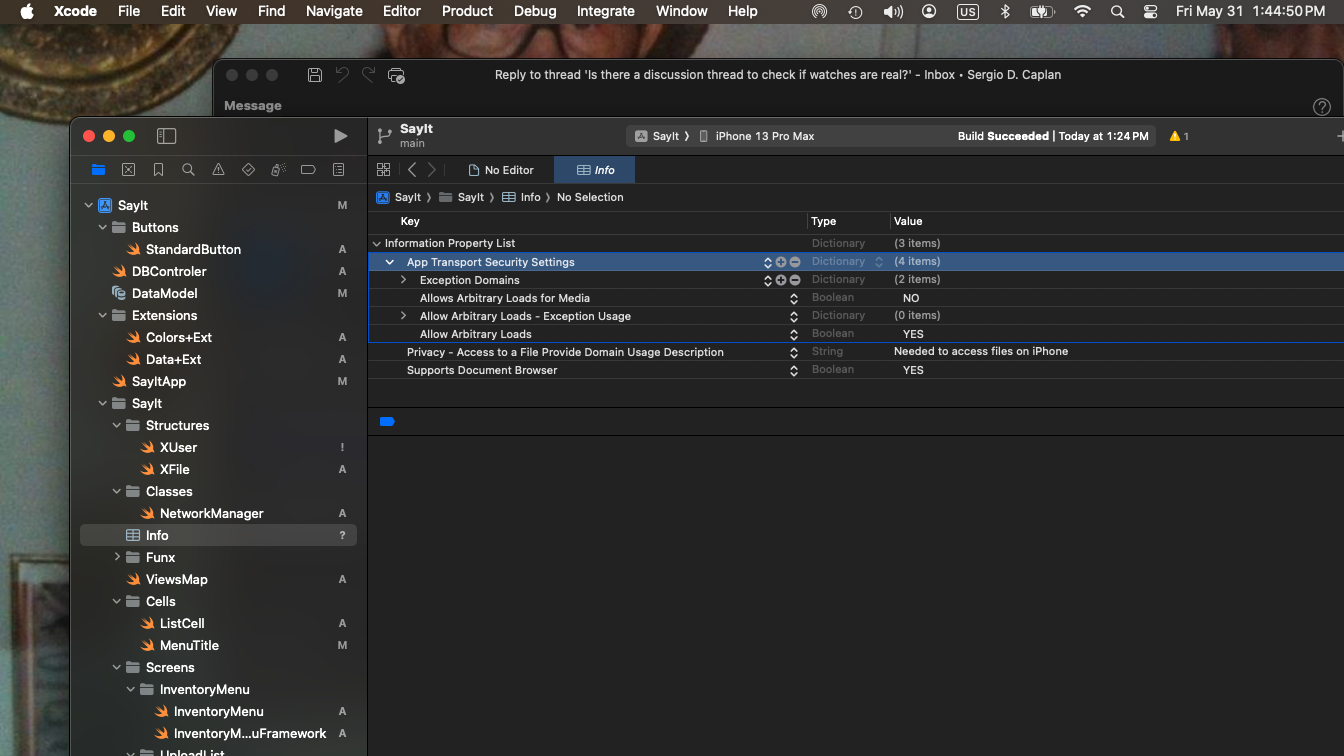Open the Project navigator folder icon
Screen dimensions: 1344x756
pos(98,170)
